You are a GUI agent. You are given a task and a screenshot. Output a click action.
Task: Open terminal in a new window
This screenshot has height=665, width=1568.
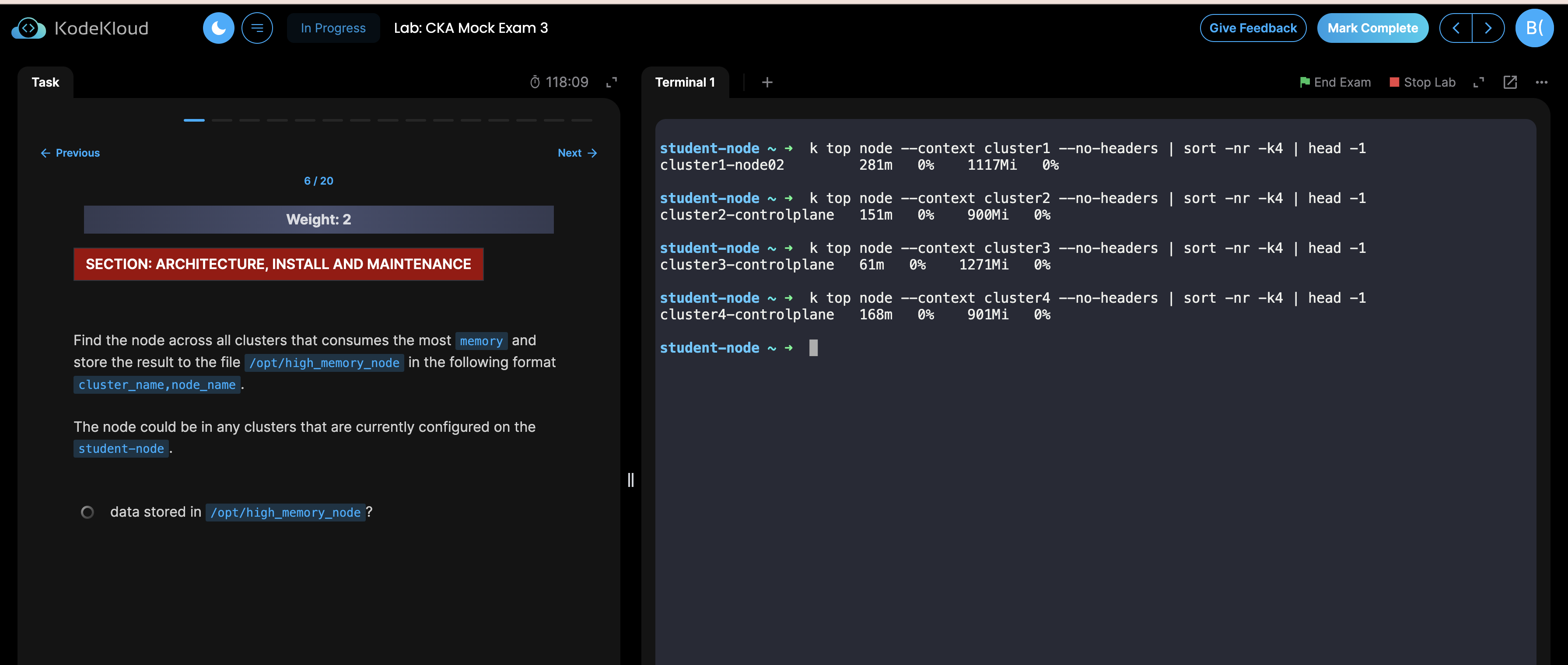click(x=1509, y=82)
